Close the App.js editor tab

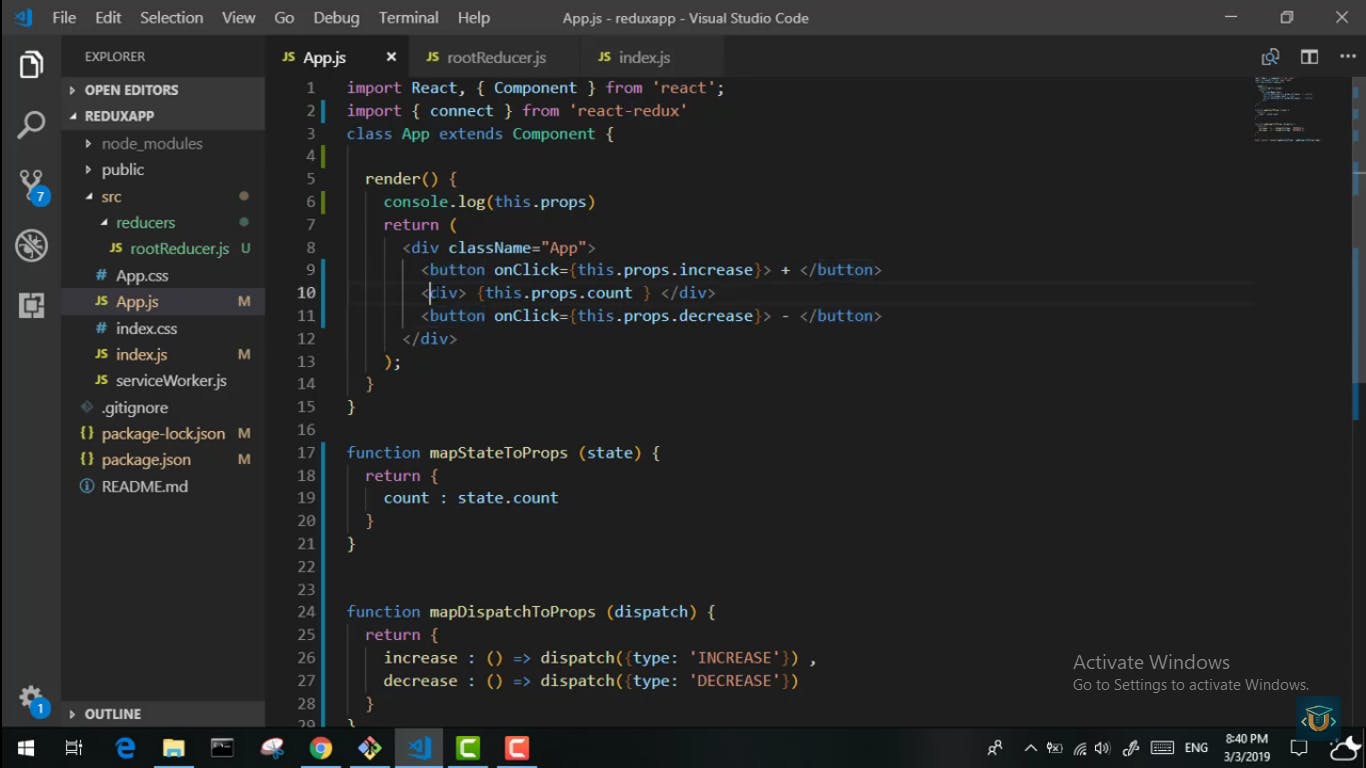(x=391, y=57)
